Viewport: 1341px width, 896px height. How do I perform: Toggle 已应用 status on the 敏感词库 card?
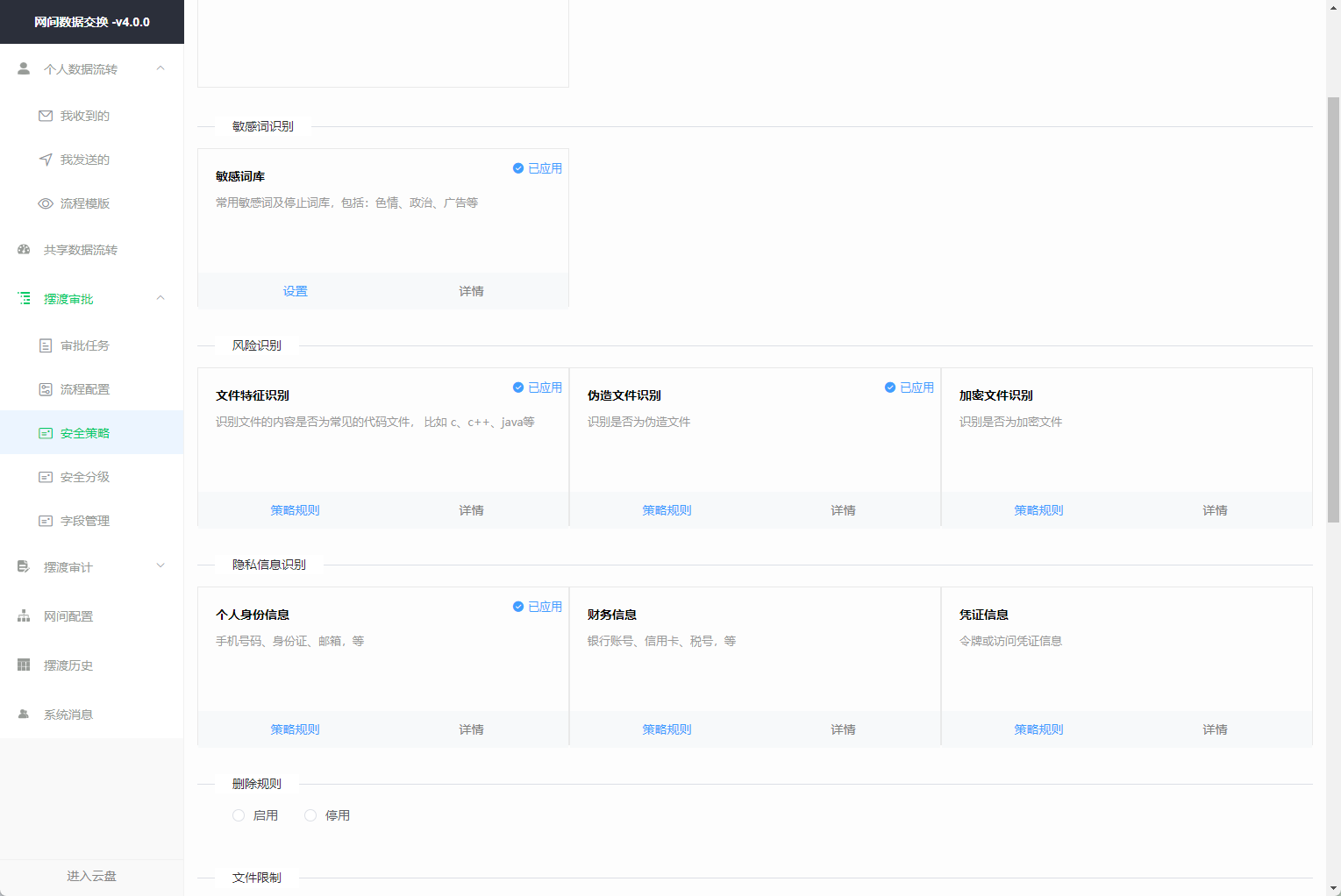click(537, 168)
